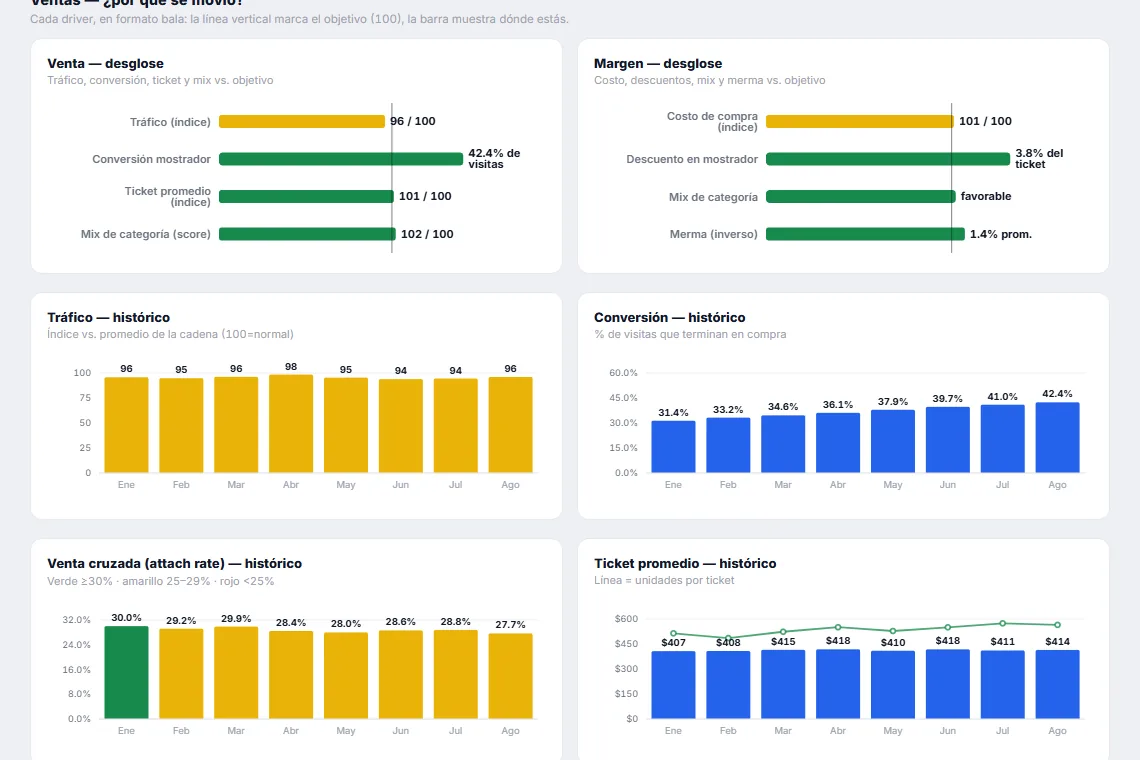Click the Merma (inverso) bullet bar
The width and height of the screenshot is (1140, 760).
(x=865, y=234)
